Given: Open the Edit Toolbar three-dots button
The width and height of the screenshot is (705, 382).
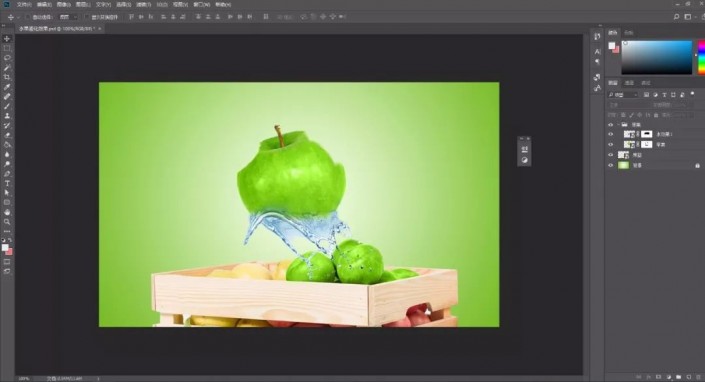Looking at the screenshot, I should click(7, 231).
